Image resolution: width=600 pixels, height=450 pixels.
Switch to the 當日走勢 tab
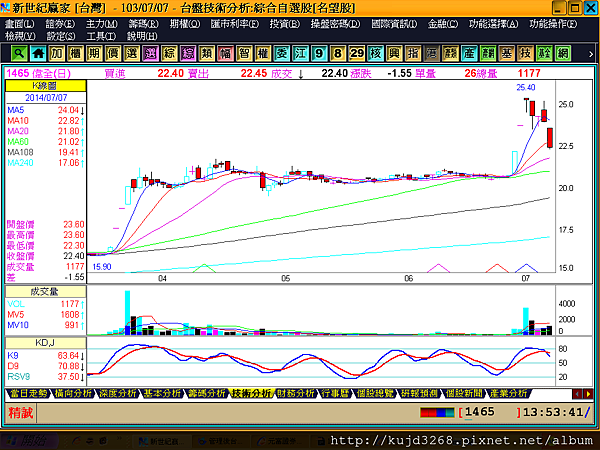tap(29, 393)
